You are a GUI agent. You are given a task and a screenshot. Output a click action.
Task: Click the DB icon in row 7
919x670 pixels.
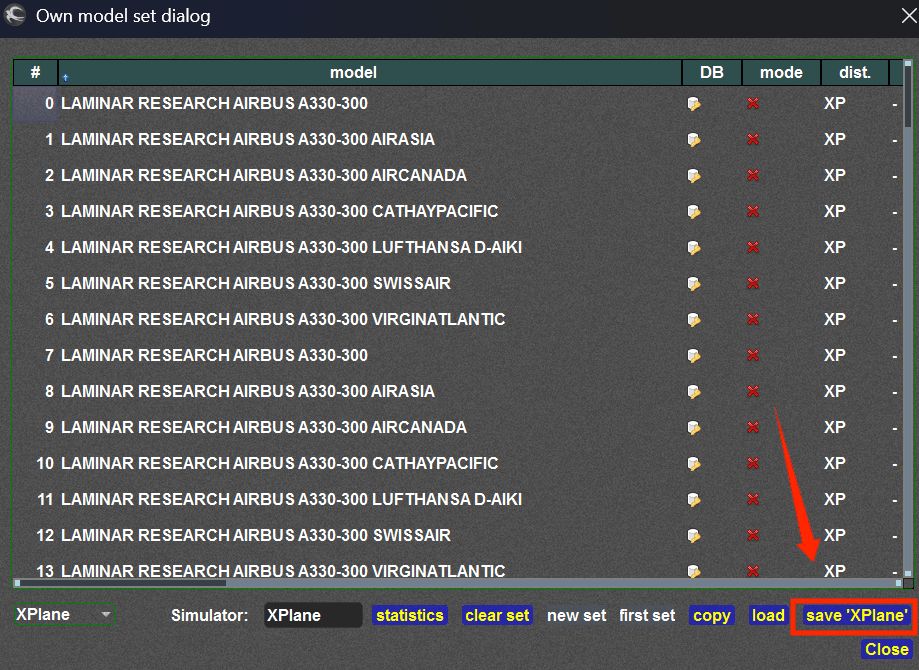click(x=694, y=356)
